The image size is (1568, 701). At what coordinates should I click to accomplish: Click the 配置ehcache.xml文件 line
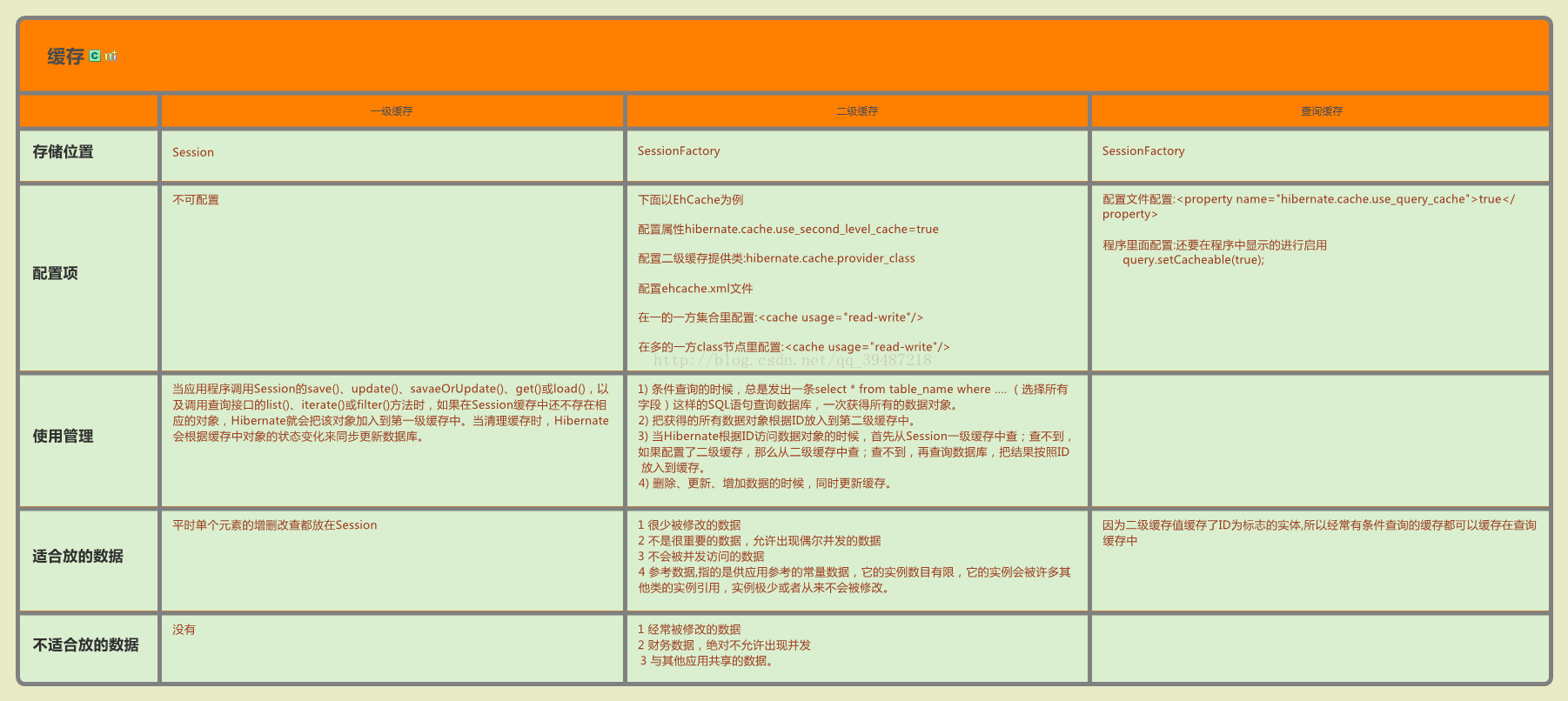(695, 288)
